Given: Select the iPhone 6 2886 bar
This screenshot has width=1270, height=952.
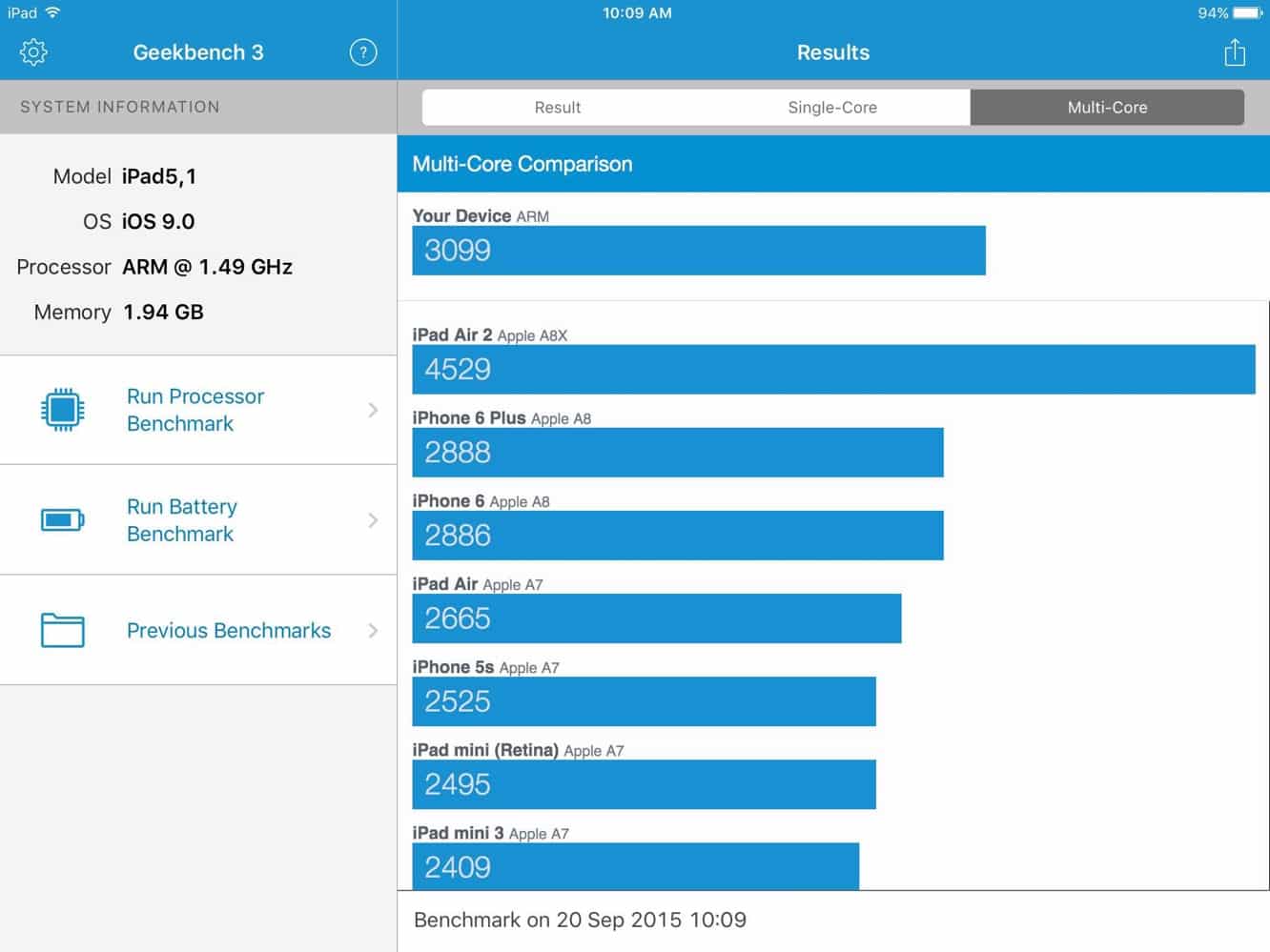Looking at the screenshot, I should [x=678, y=536].
